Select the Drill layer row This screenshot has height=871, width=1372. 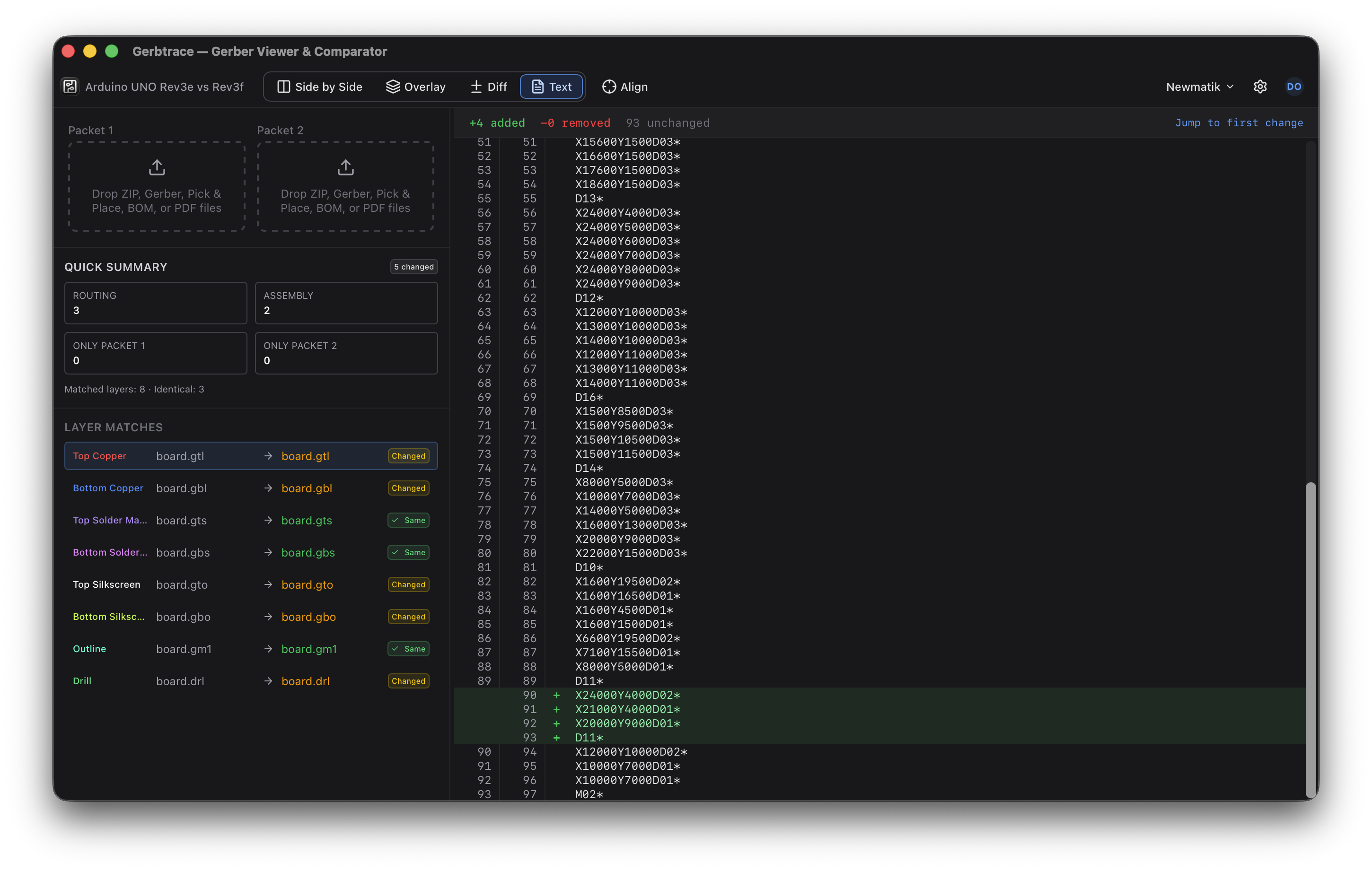[251, 681]
